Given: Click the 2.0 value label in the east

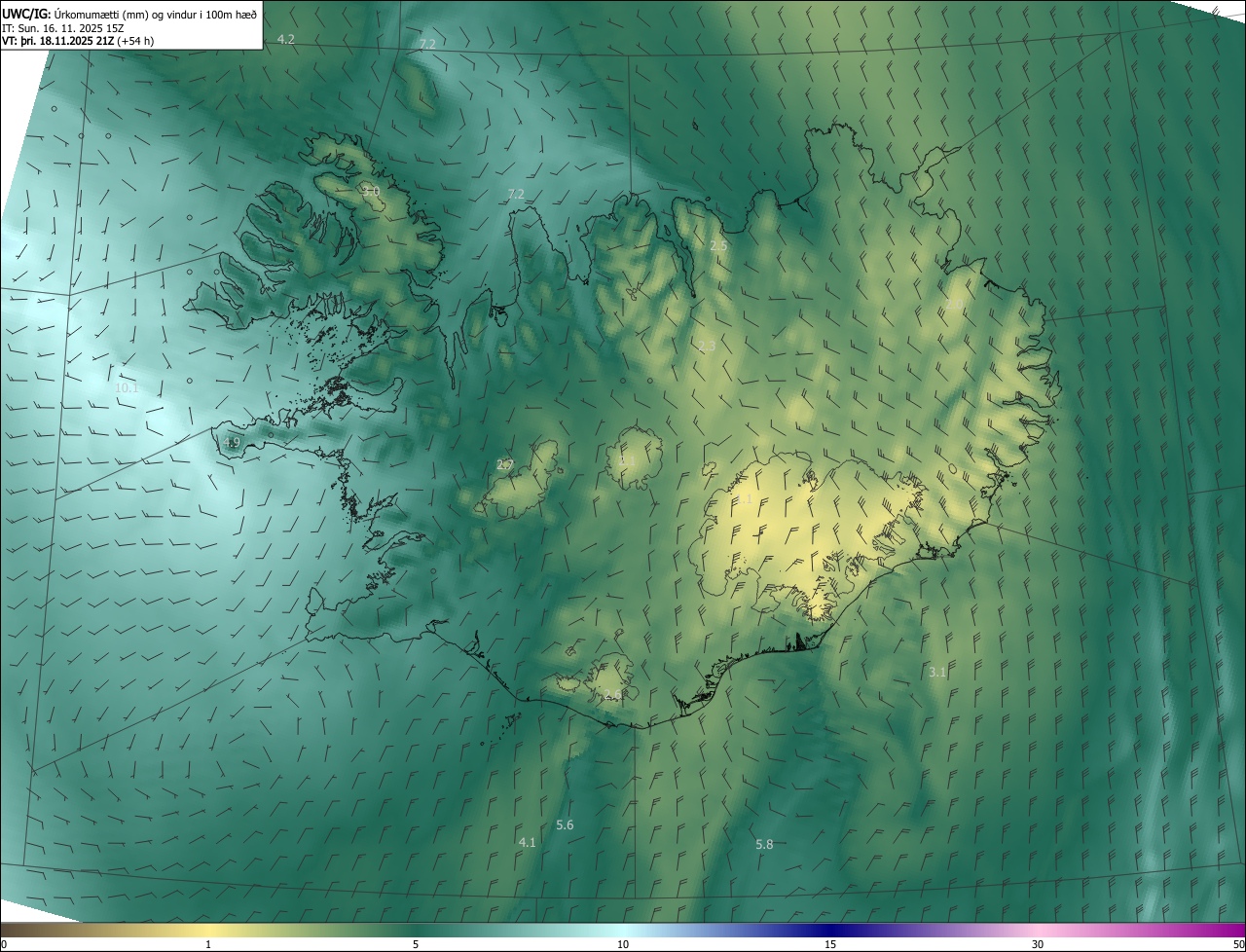Looking at the screenshot, I should 955,305.
